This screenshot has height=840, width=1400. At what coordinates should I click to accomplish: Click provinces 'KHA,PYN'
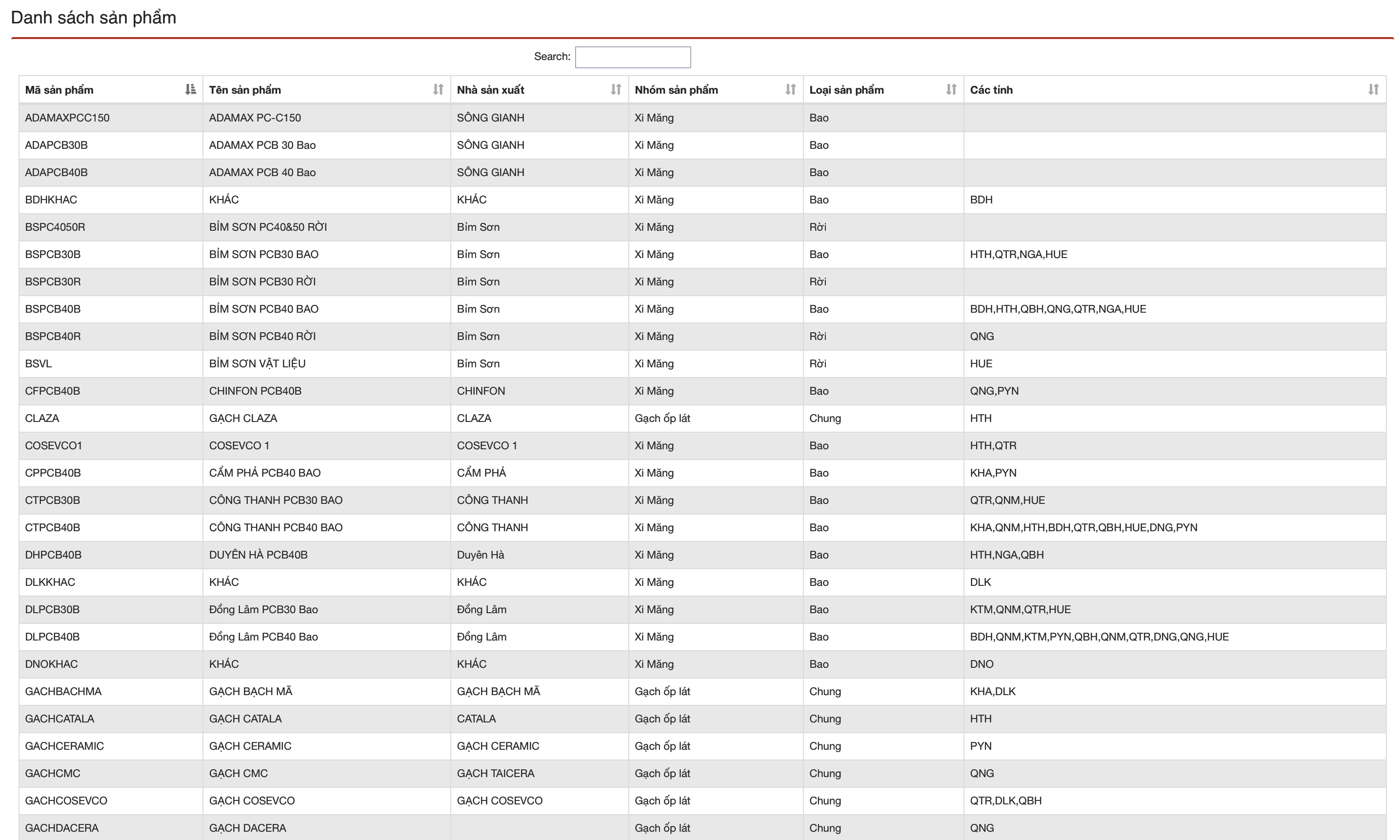click(x=993, y=473)
